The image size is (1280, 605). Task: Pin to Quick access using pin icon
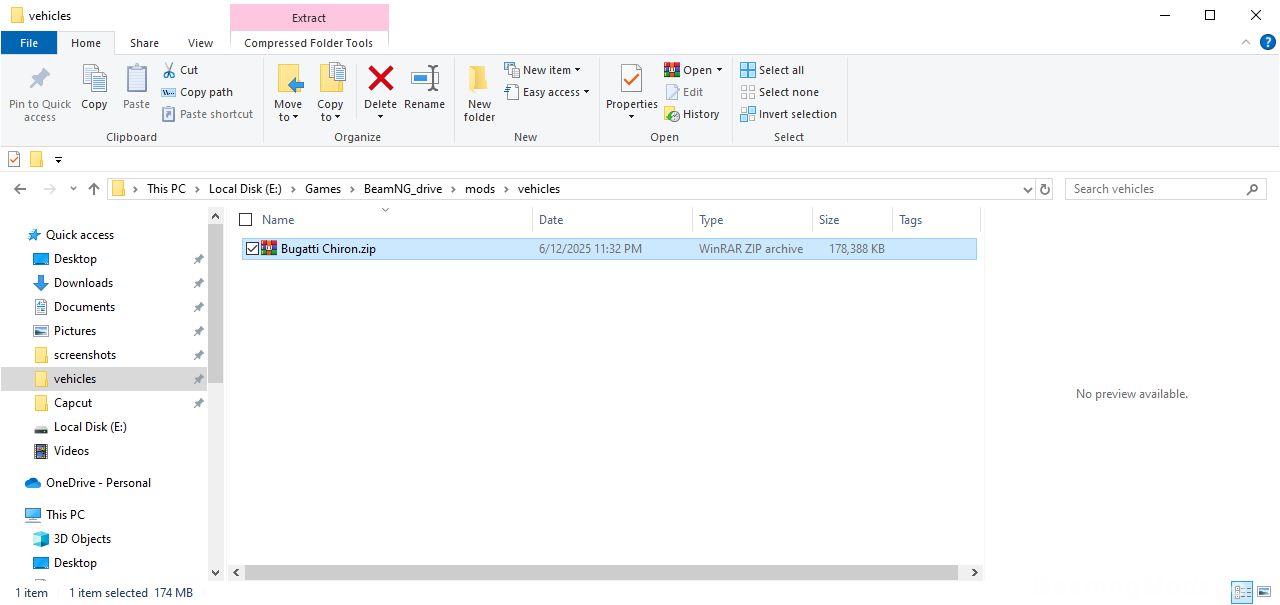tap(40, 80)
